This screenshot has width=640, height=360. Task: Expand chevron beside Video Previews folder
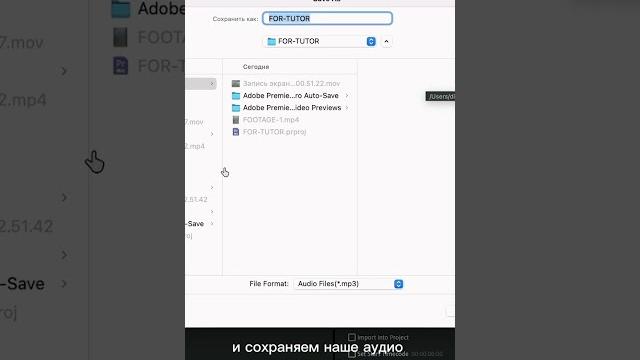click(347, 108)
